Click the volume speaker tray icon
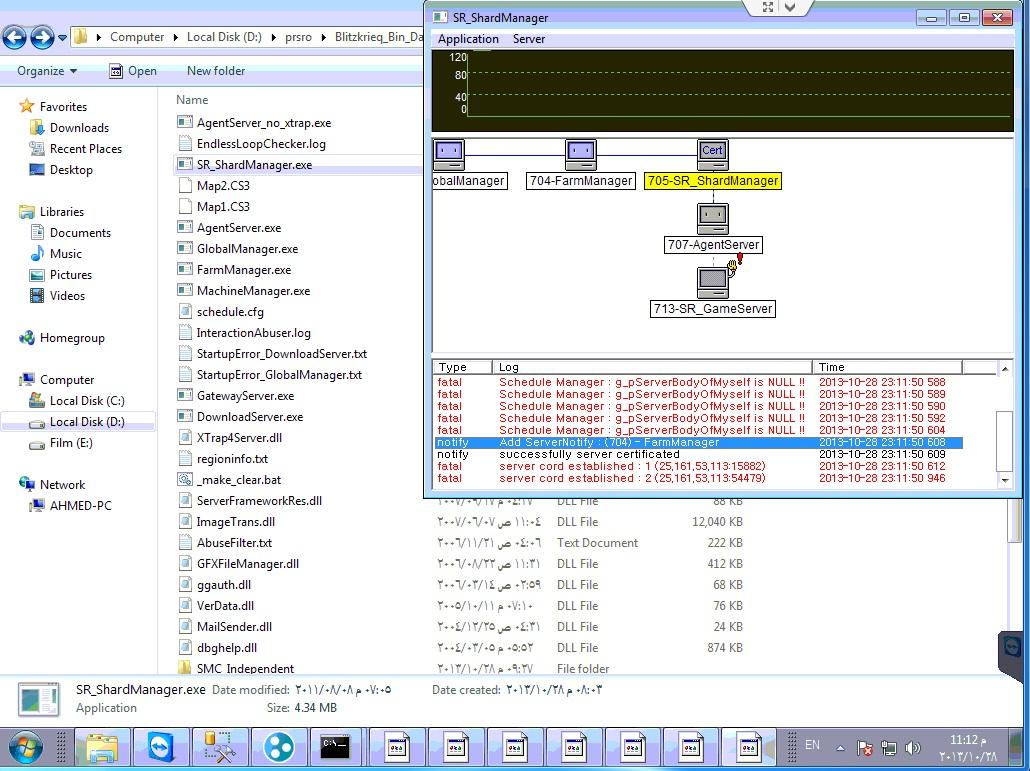 (x=912, y=748)
